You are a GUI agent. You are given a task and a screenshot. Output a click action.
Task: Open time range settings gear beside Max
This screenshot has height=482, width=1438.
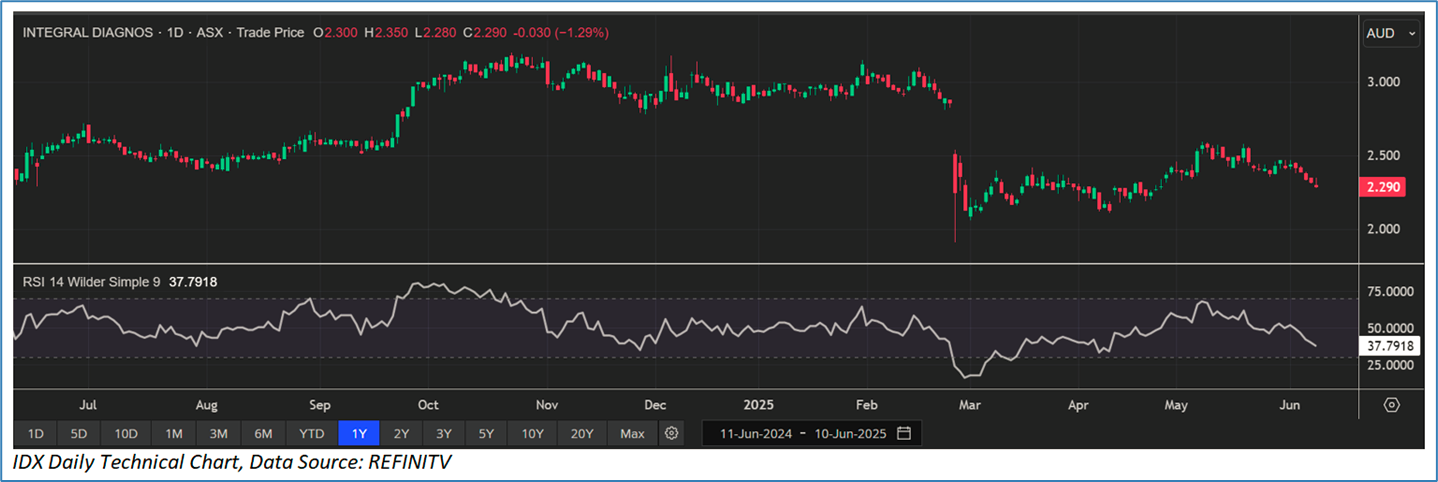point(672,434)
